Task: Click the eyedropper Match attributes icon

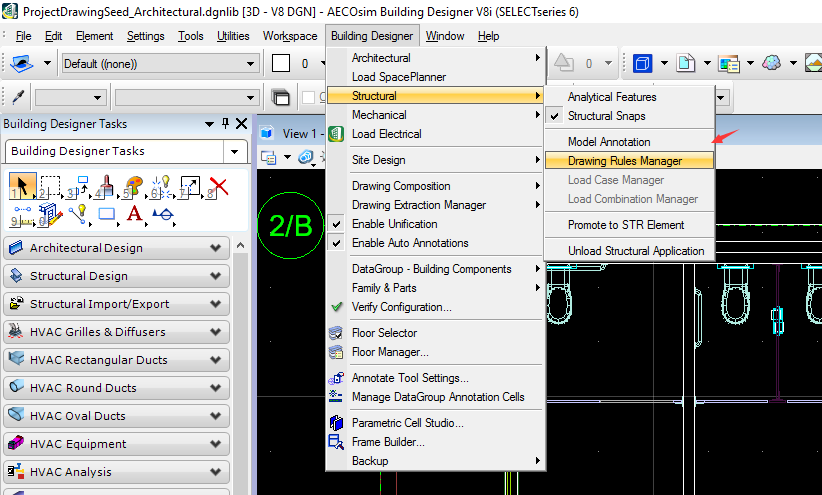Action: [18, 97]
